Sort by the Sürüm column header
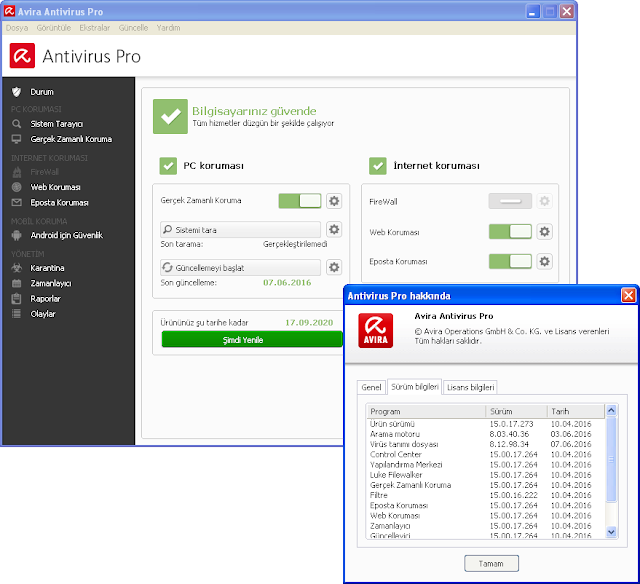Image resolution: width=640 pixels, height=584 pixels. (516, 411)
